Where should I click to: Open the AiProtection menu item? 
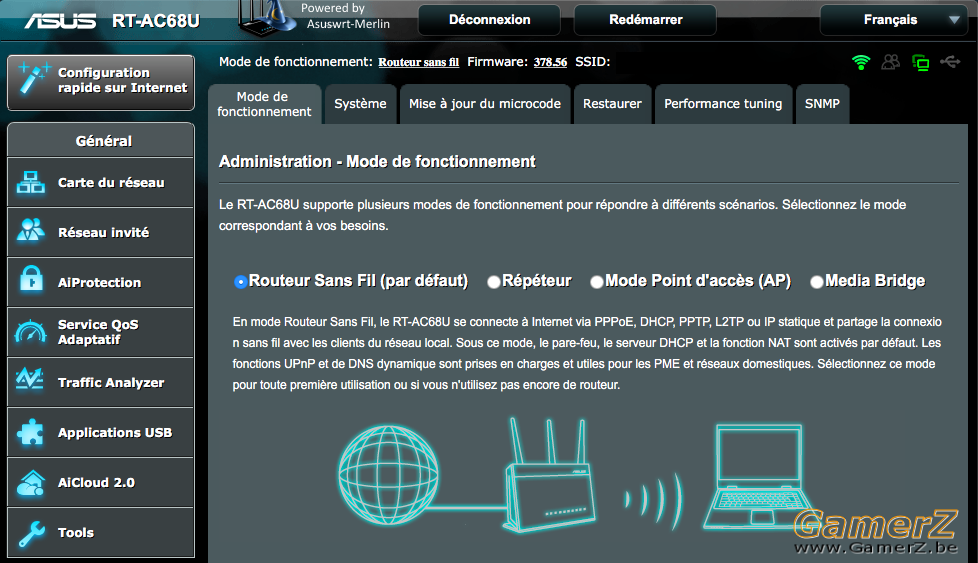100,282
